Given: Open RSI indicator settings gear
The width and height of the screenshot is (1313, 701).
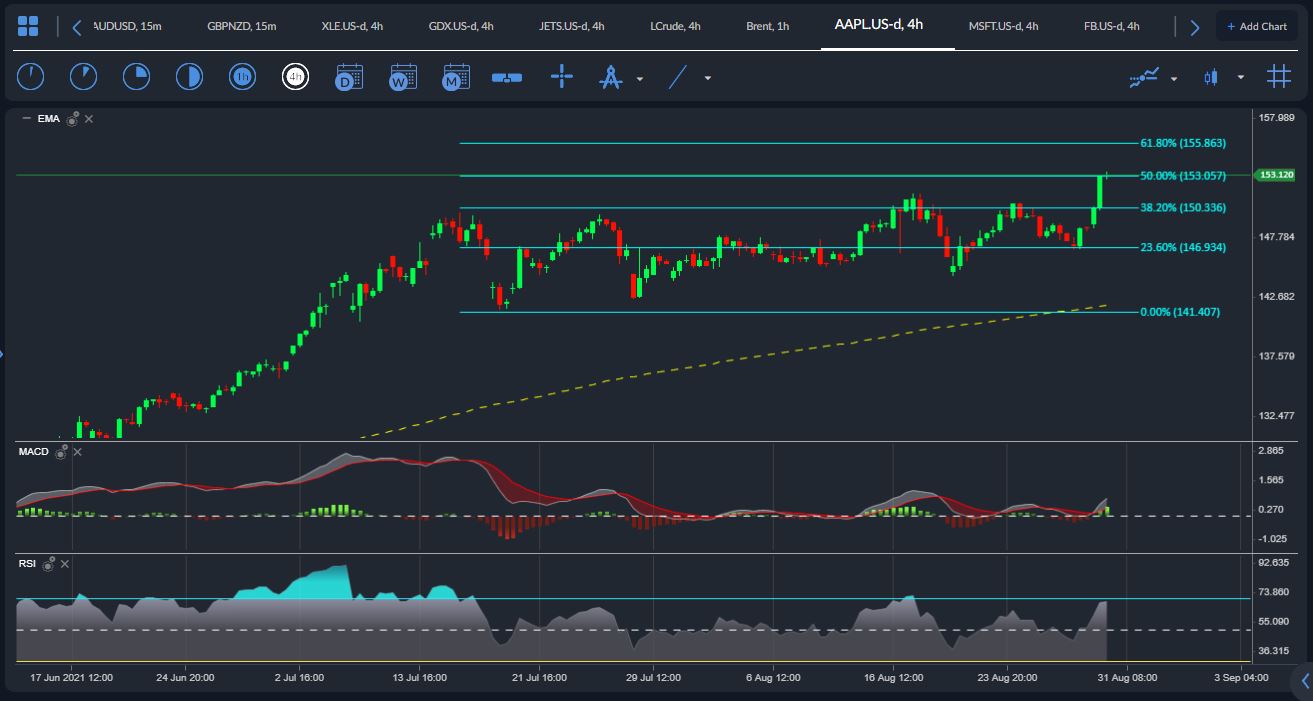Looking at the screenshot, I should [x=48, y=564].
